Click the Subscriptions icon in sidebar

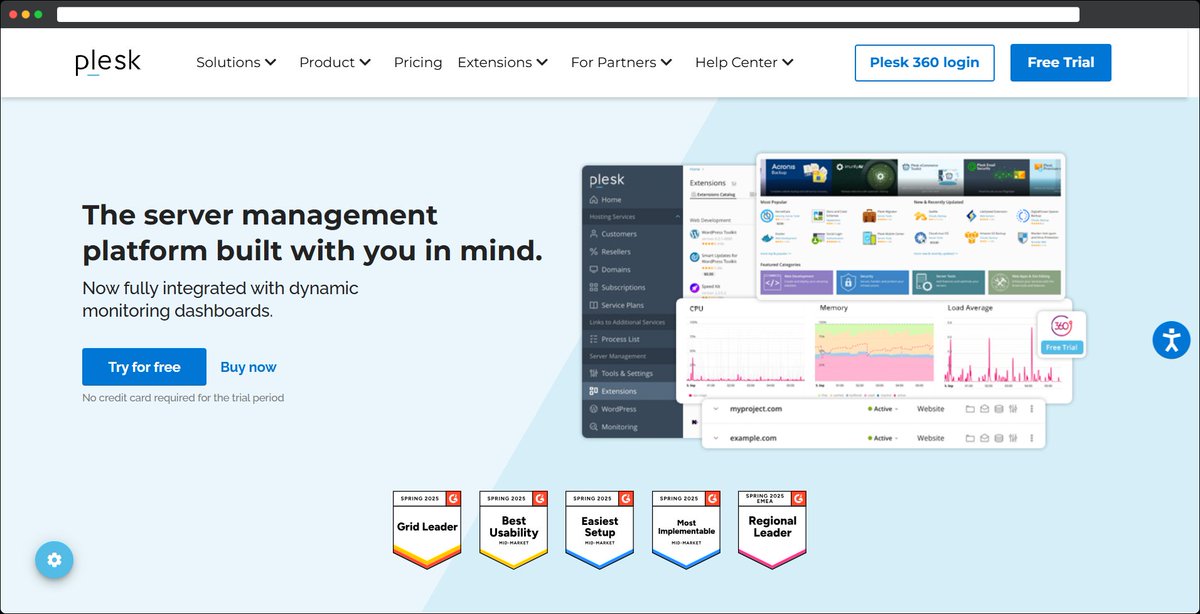(594, 288)
